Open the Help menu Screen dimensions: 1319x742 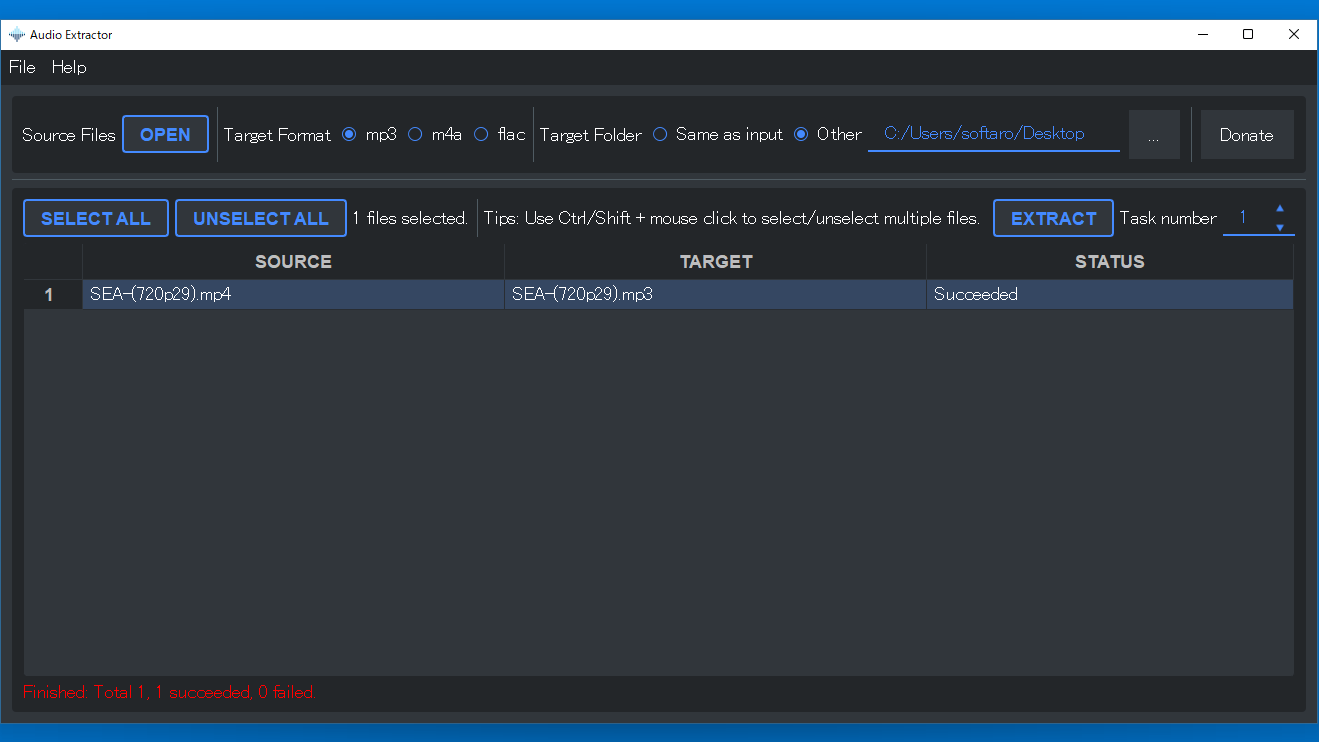[x=69, y=67]
